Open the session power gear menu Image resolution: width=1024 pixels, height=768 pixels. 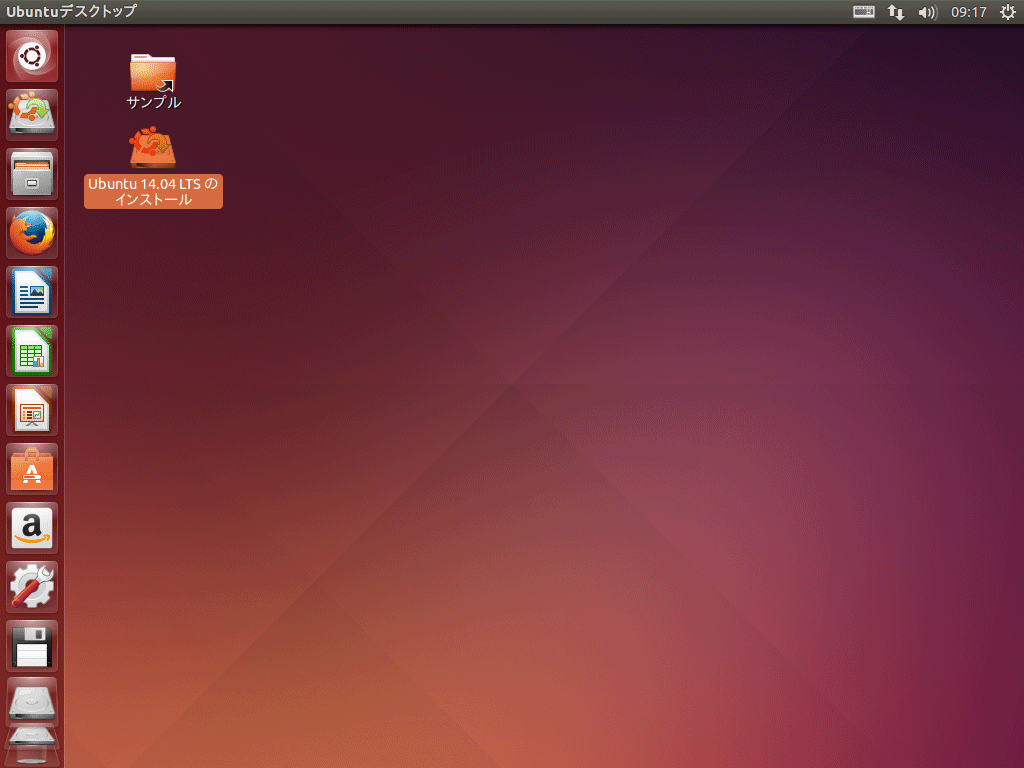point(1008,12)
